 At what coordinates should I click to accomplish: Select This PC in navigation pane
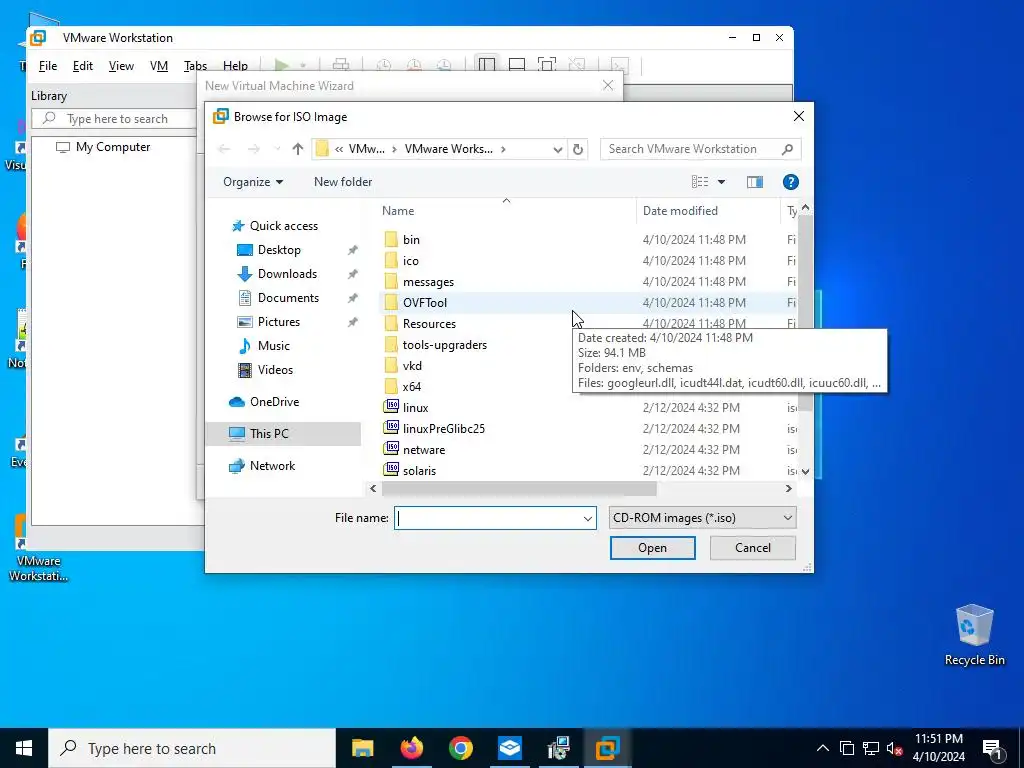tap(283, 434)
